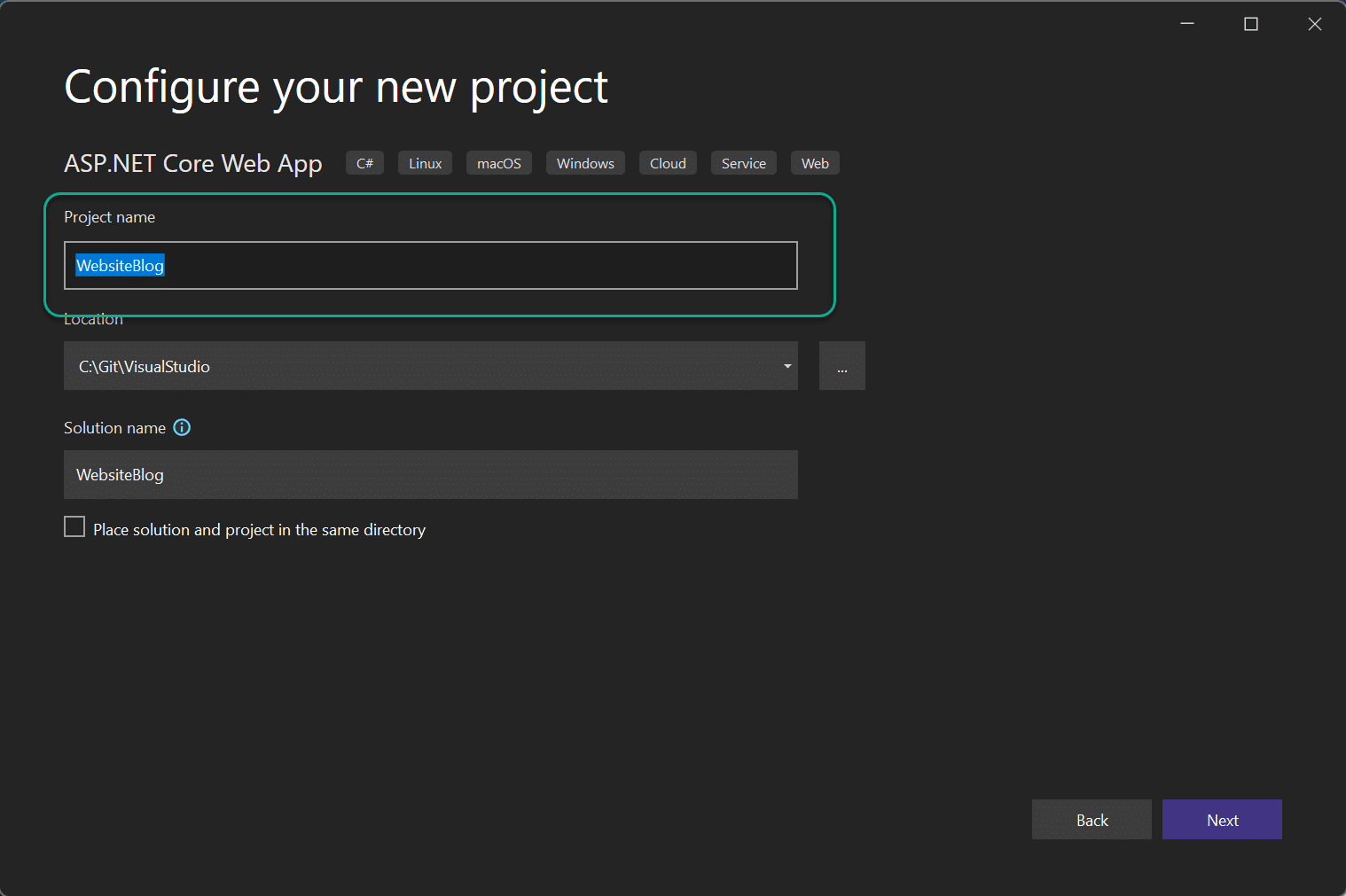1346x896 pixels.
Task: Go Back to previous step
Action: (x=1092, y=820)
